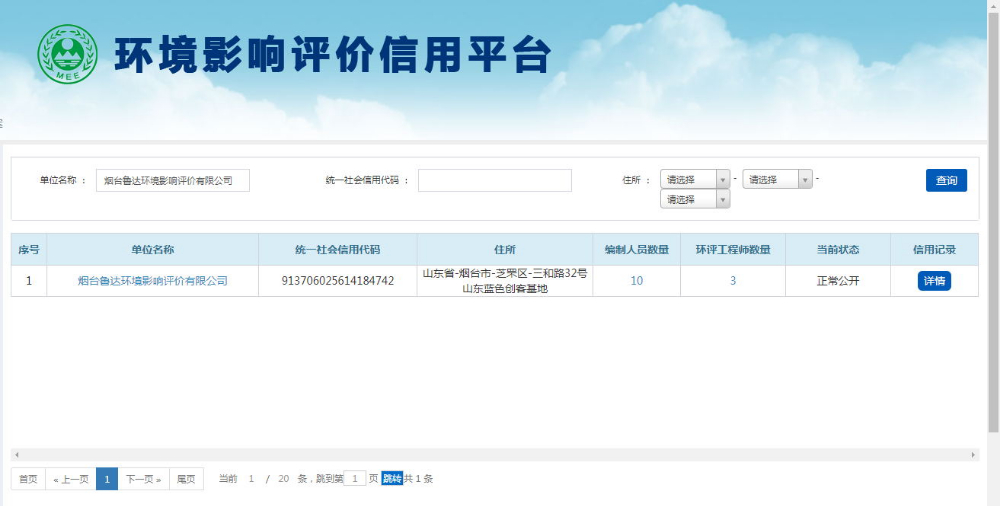Focus the 单位名称 input field

(x=173, y=181)
